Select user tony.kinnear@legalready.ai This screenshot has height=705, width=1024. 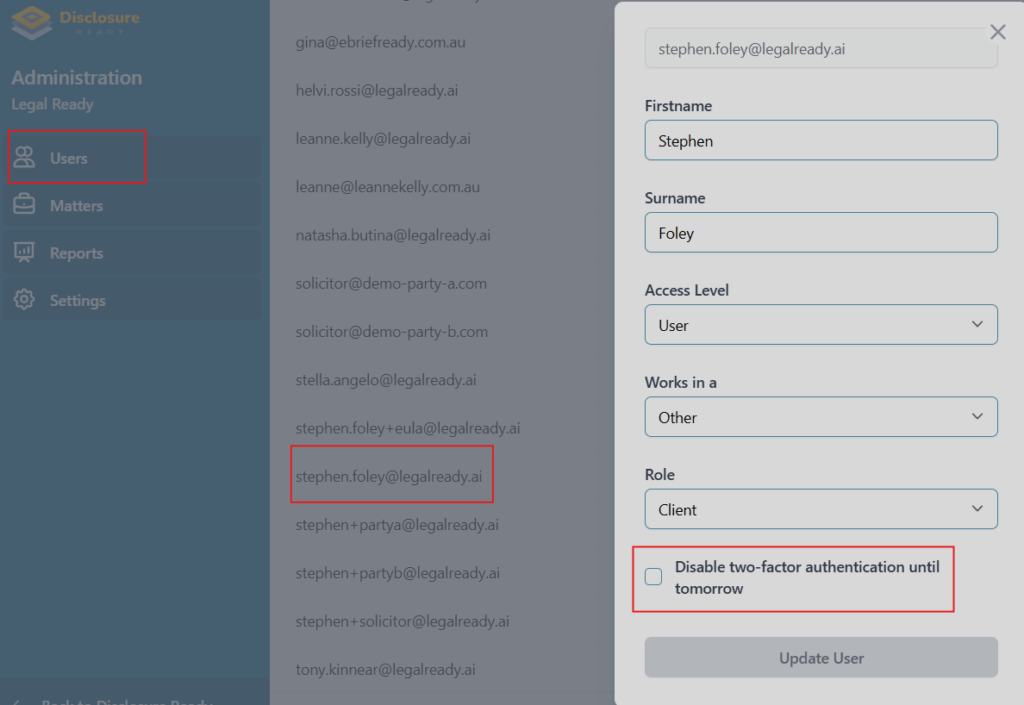(385, 669)
